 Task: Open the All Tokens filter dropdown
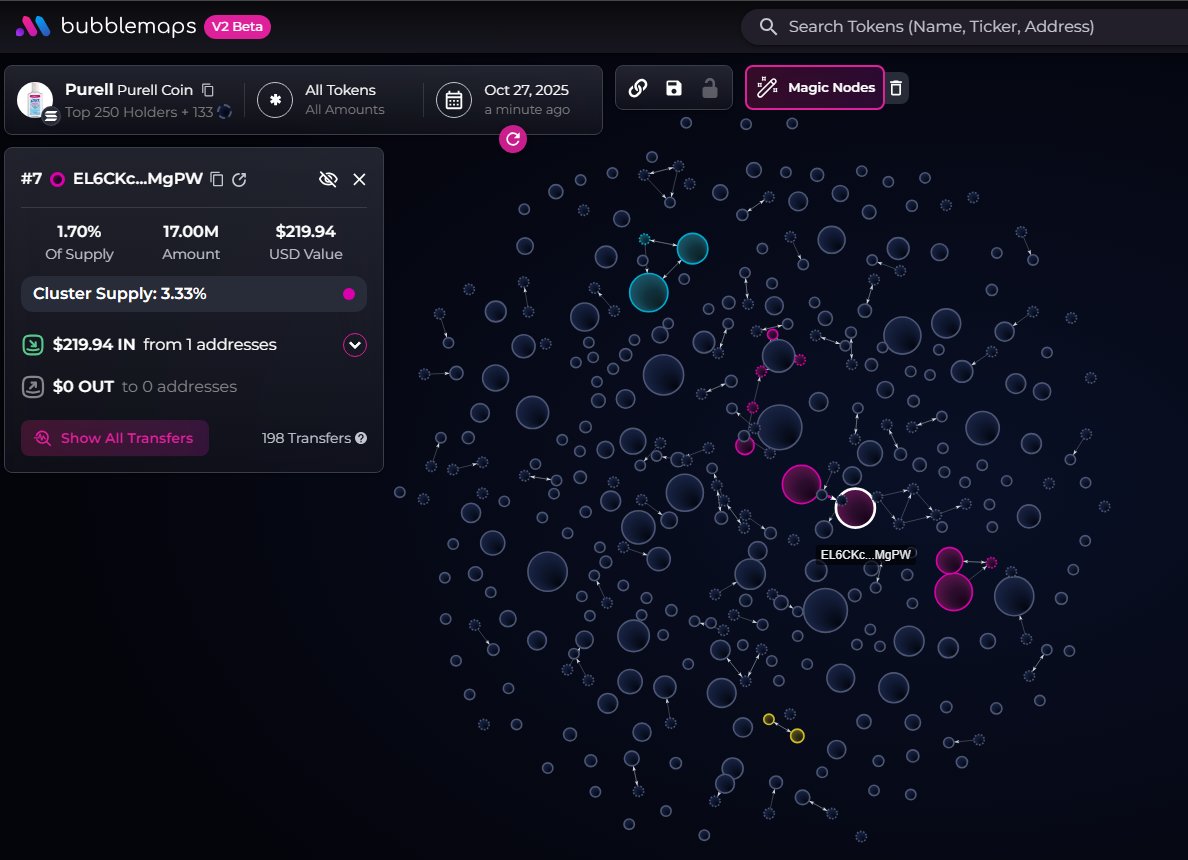tap(322, 100)
